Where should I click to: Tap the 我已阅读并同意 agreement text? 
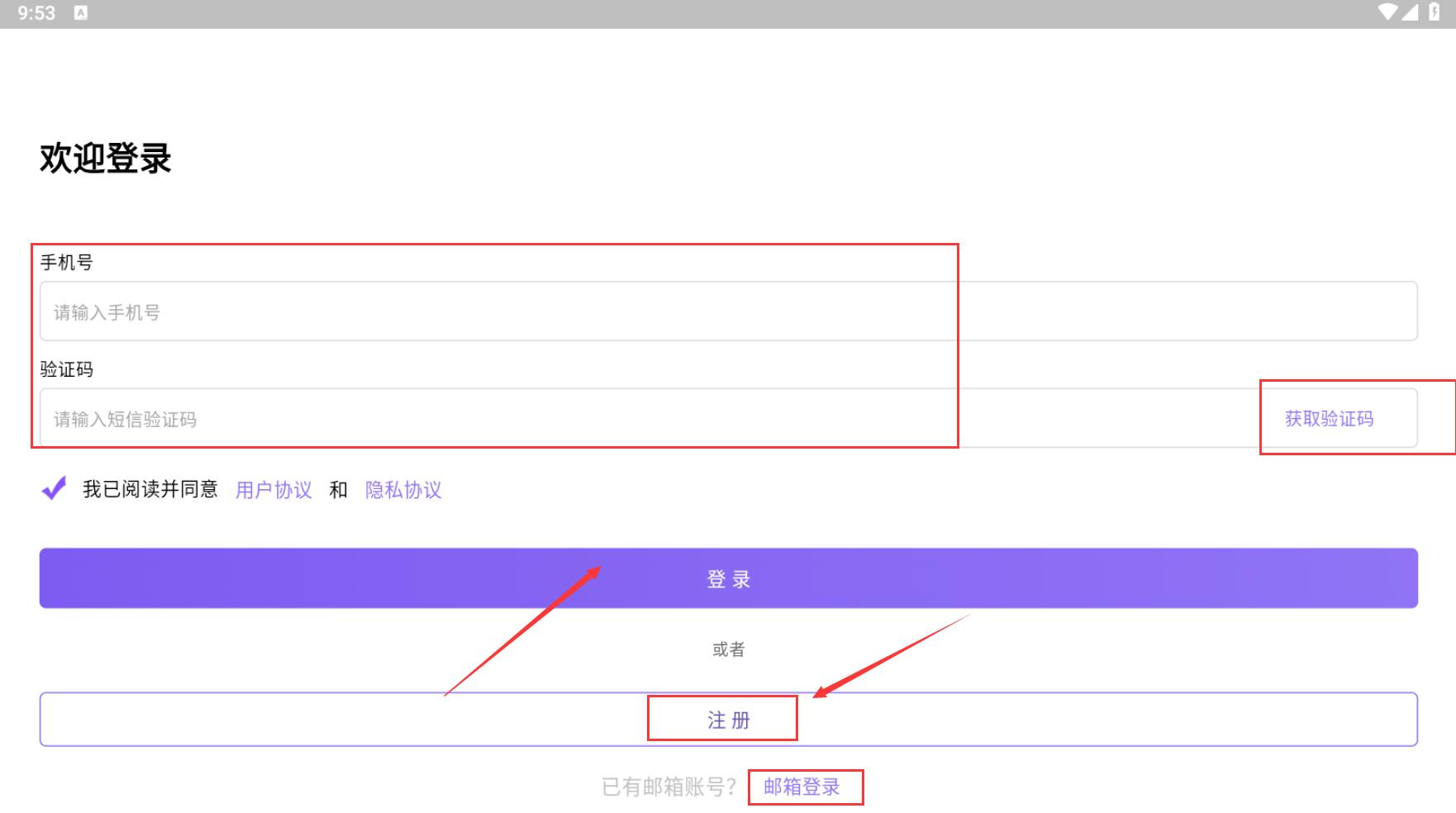click(150, 490)
